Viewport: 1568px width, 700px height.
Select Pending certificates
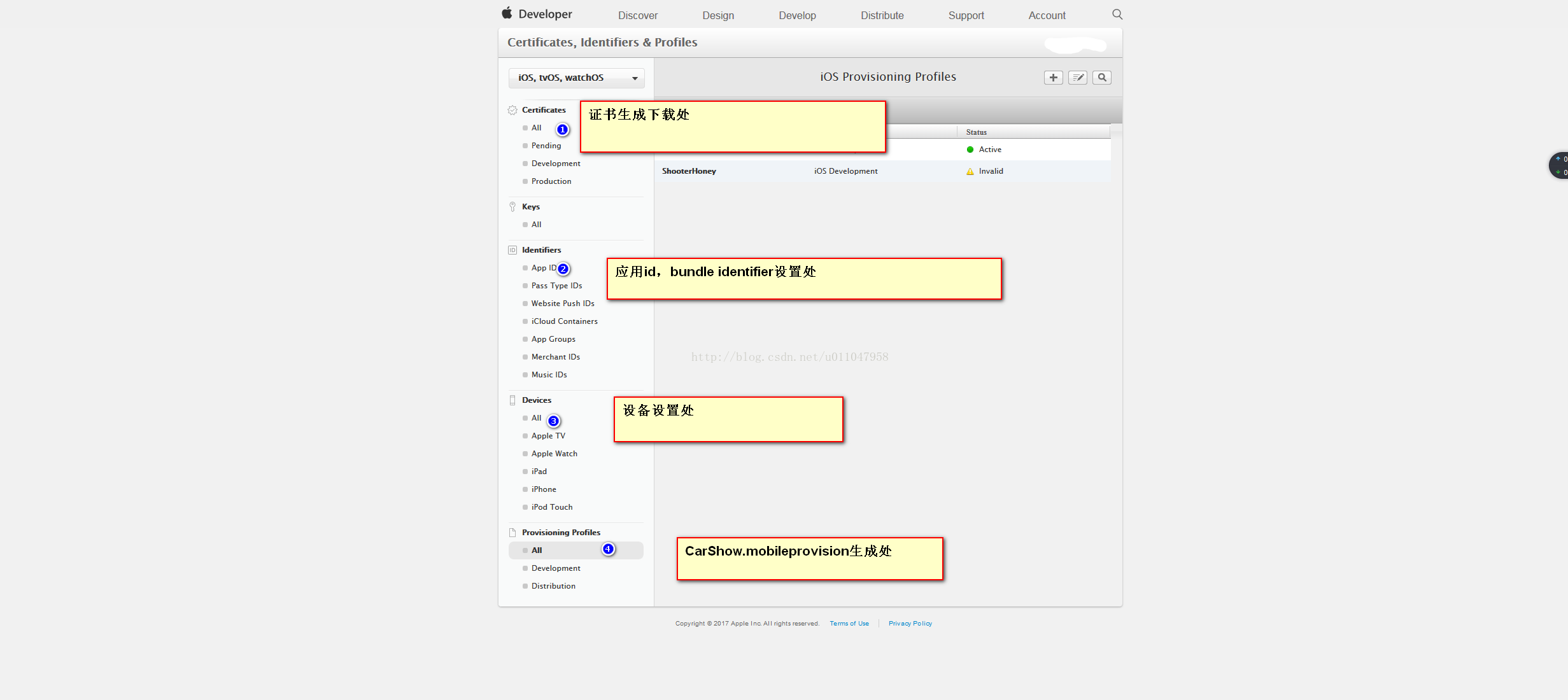(546, 146)
